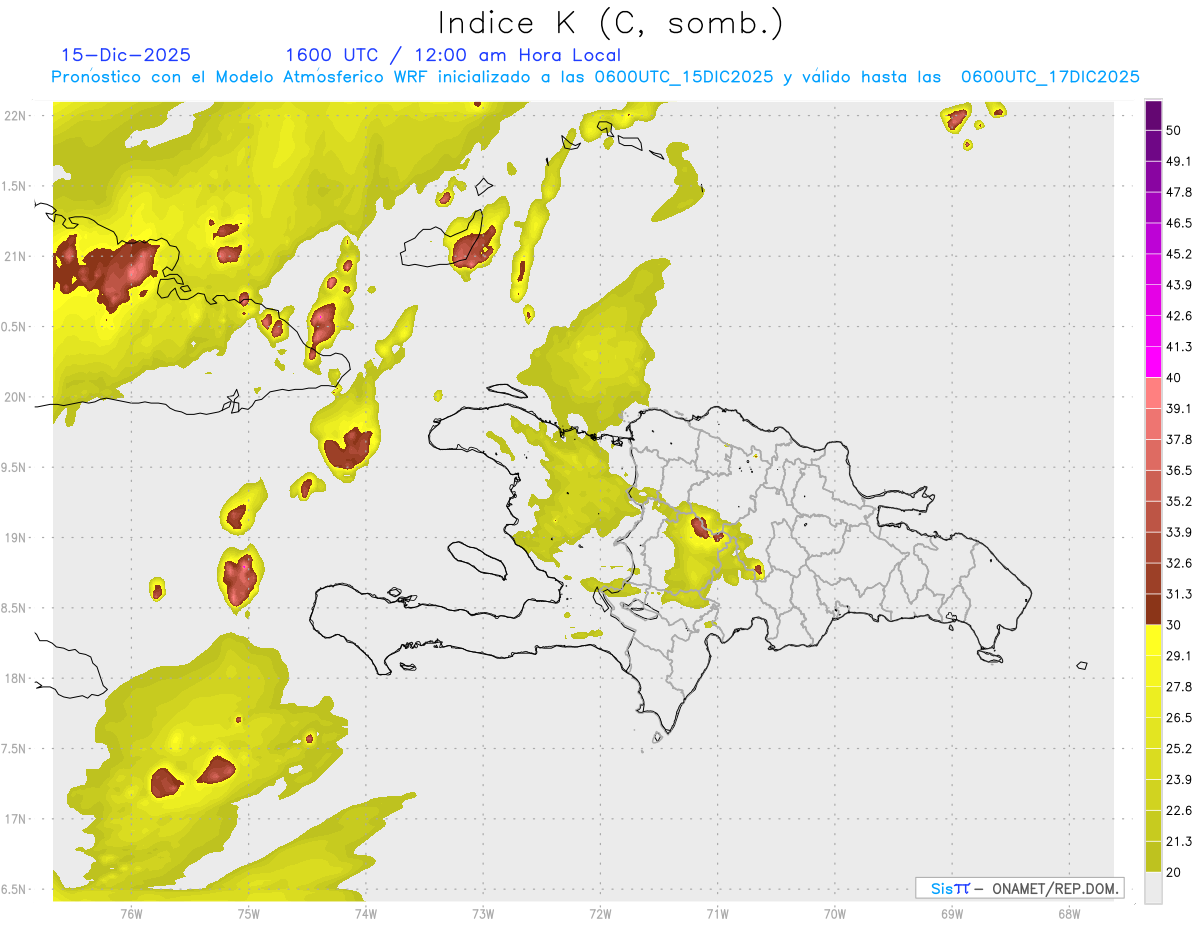Click the 22N latitude label

(15, 116)
